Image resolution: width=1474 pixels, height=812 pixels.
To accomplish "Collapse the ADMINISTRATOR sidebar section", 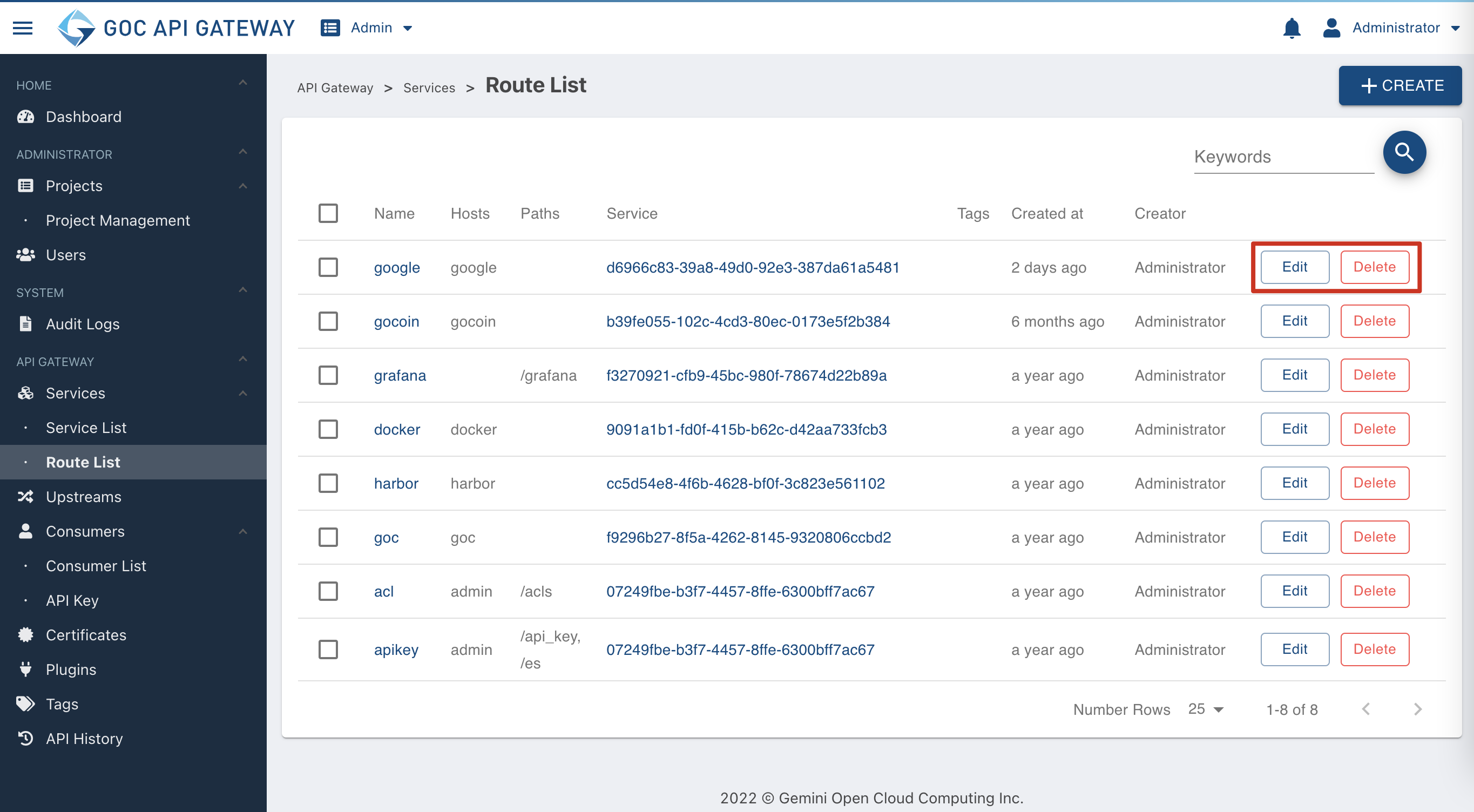I will point(242,152).
